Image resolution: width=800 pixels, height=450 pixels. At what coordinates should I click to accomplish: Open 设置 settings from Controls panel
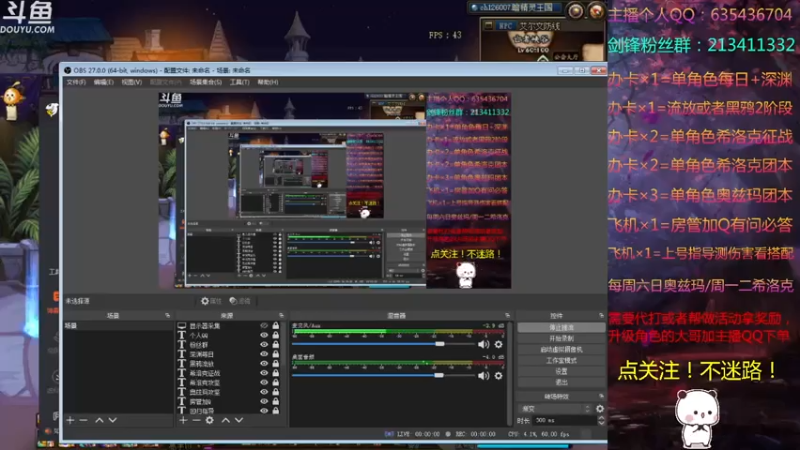(x=561, y=371)
